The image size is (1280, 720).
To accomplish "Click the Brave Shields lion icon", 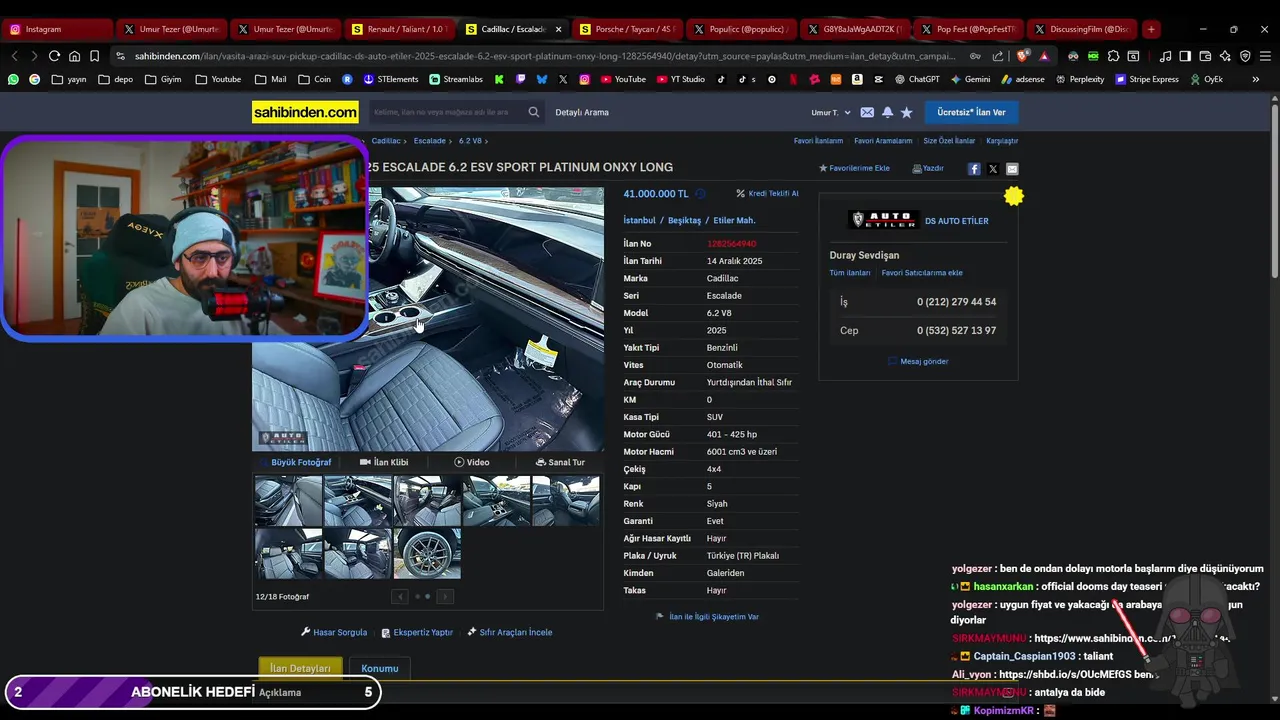I will [x=1022, y=56].
